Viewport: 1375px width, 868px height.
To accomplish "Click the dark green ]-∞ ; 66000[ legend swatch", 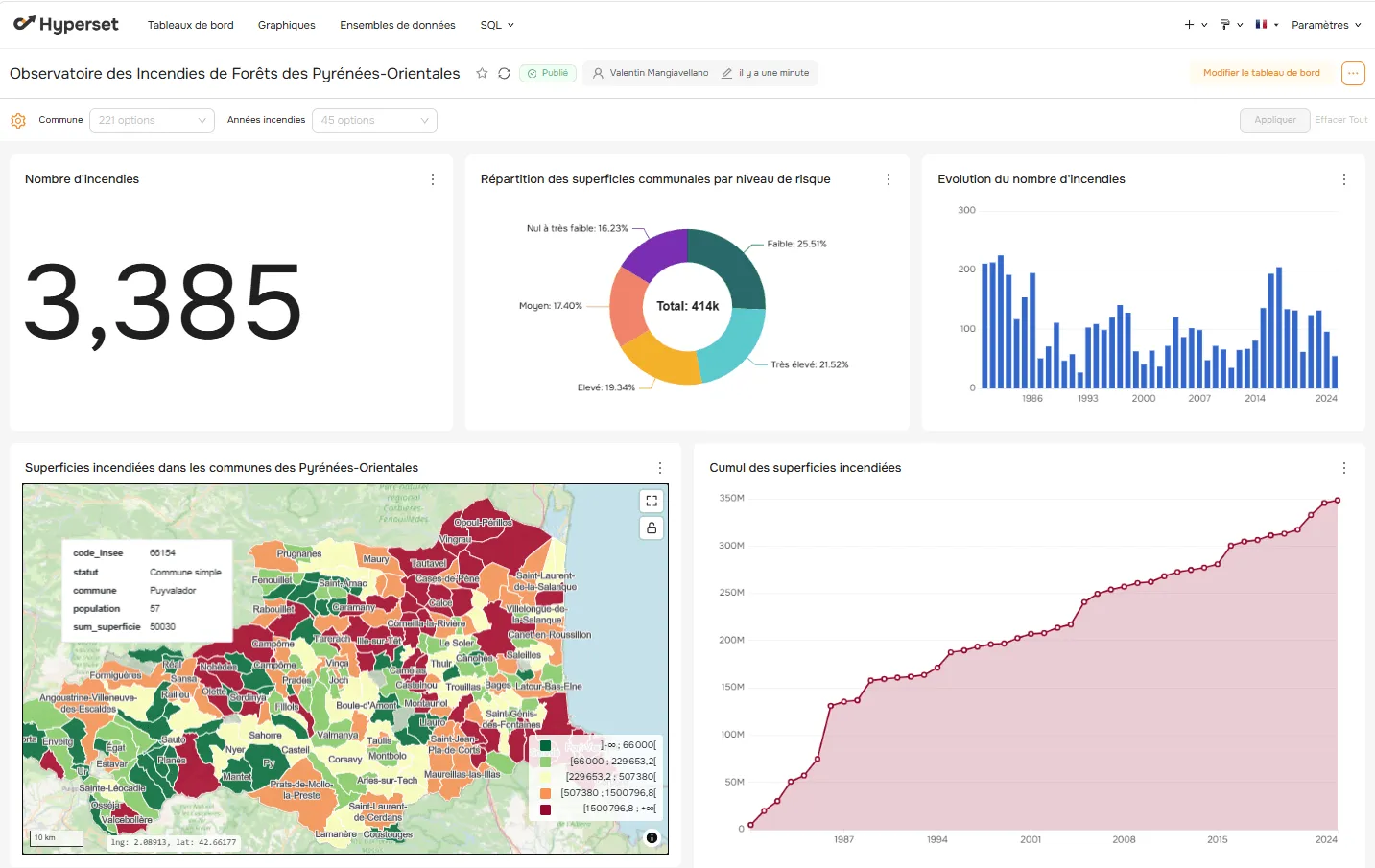I will pyautogui.click(x=546, y=745).
